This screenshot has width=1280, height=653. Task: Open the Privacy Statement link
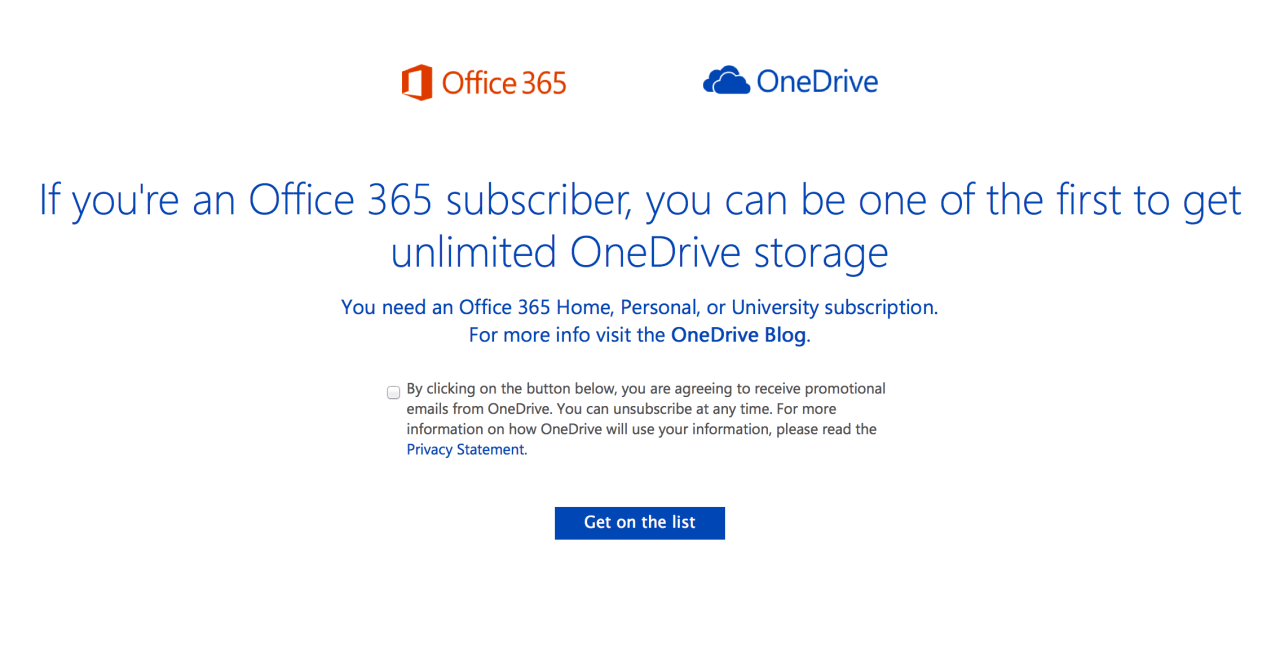pos(465,450)
